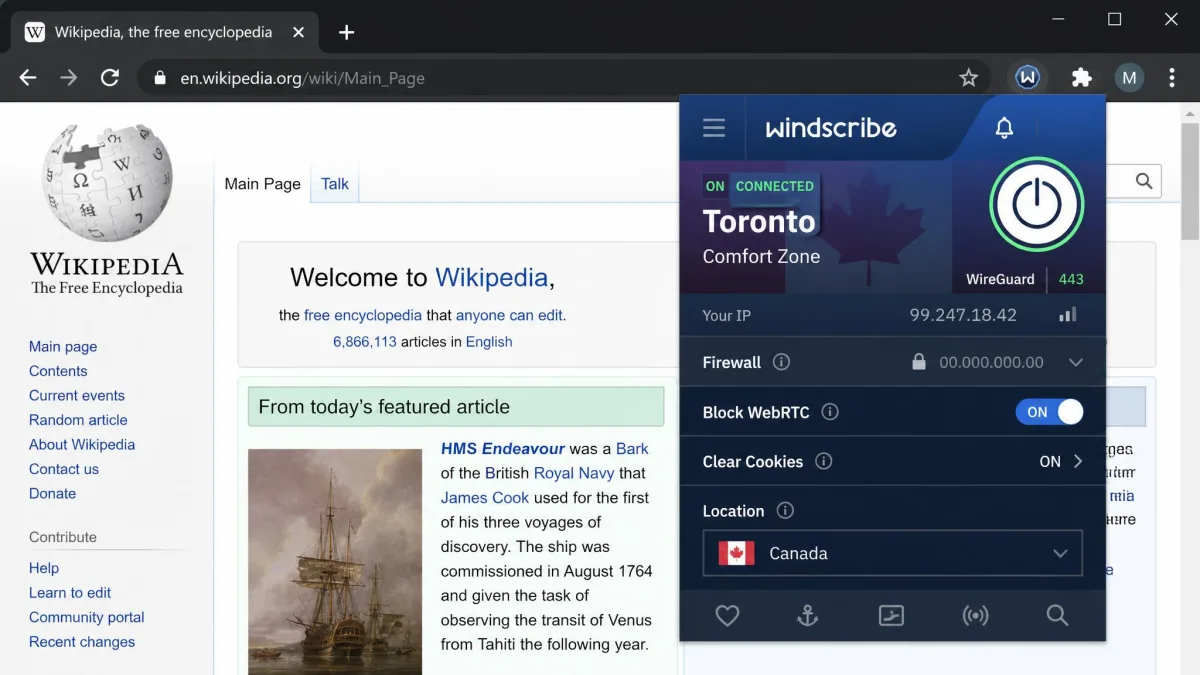Open the heart privacy tab in Windscribe
Screen dimensions: 1200x675
coord(727,616)
